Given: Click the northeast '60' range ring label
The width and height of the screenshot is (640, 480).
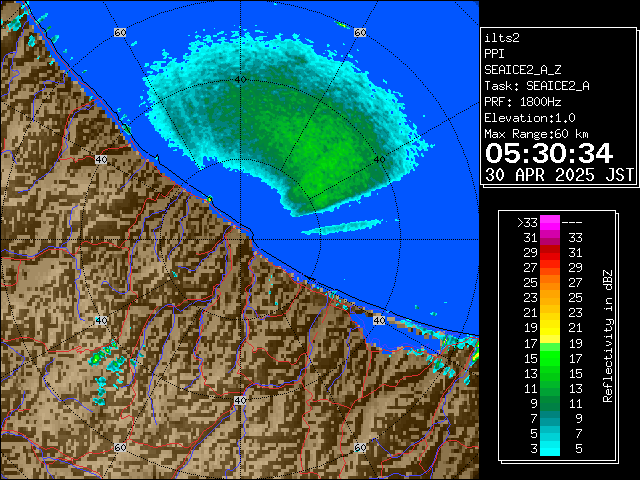Looking at the screenshot, I should pos(360,32).
